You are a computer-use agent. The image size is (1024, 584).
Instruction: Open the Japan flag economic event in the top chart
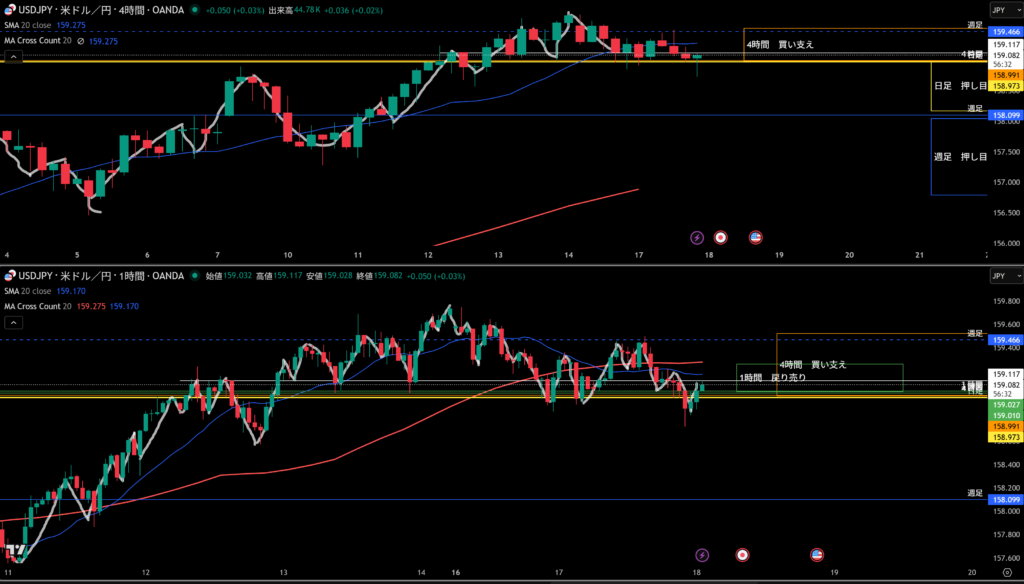(x=722, y=238)
